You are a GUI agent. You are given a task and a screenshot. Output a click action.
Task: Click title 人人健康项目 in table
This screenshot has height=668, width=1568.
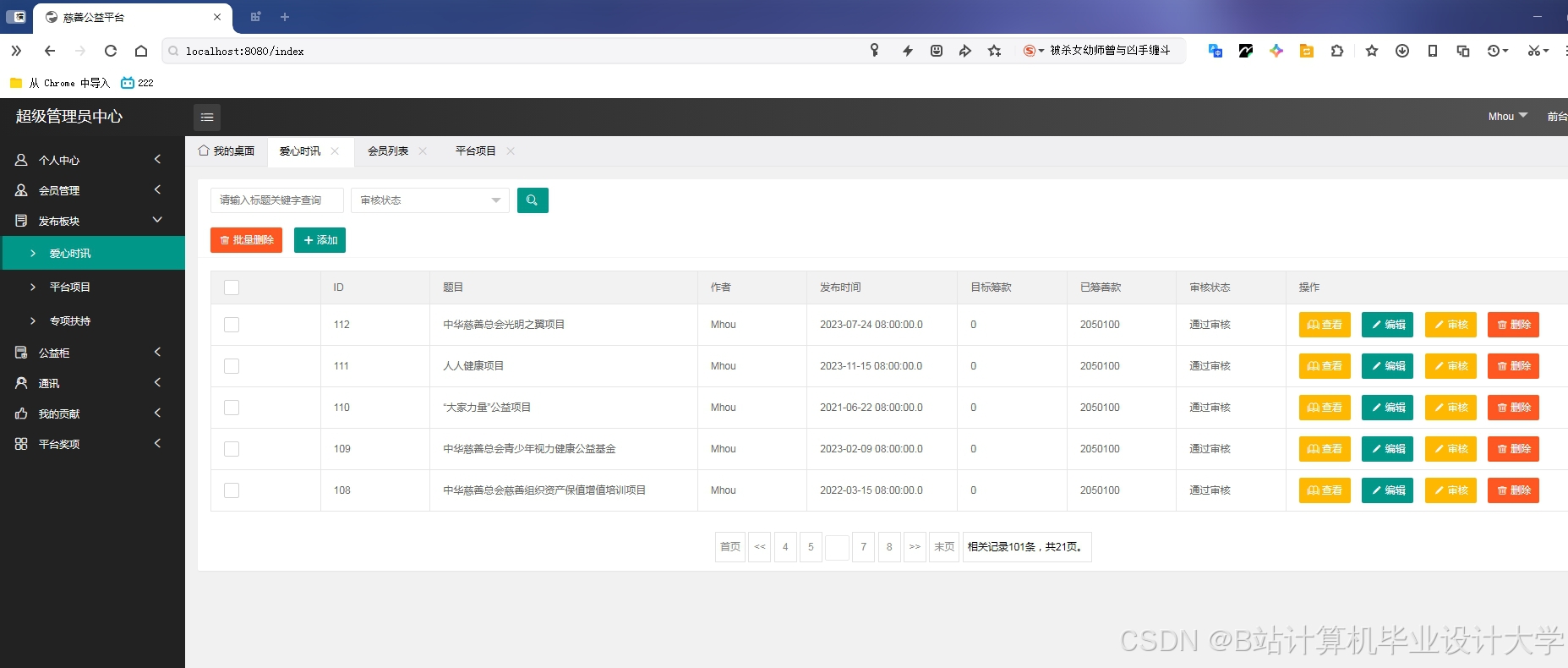[473, 366]
